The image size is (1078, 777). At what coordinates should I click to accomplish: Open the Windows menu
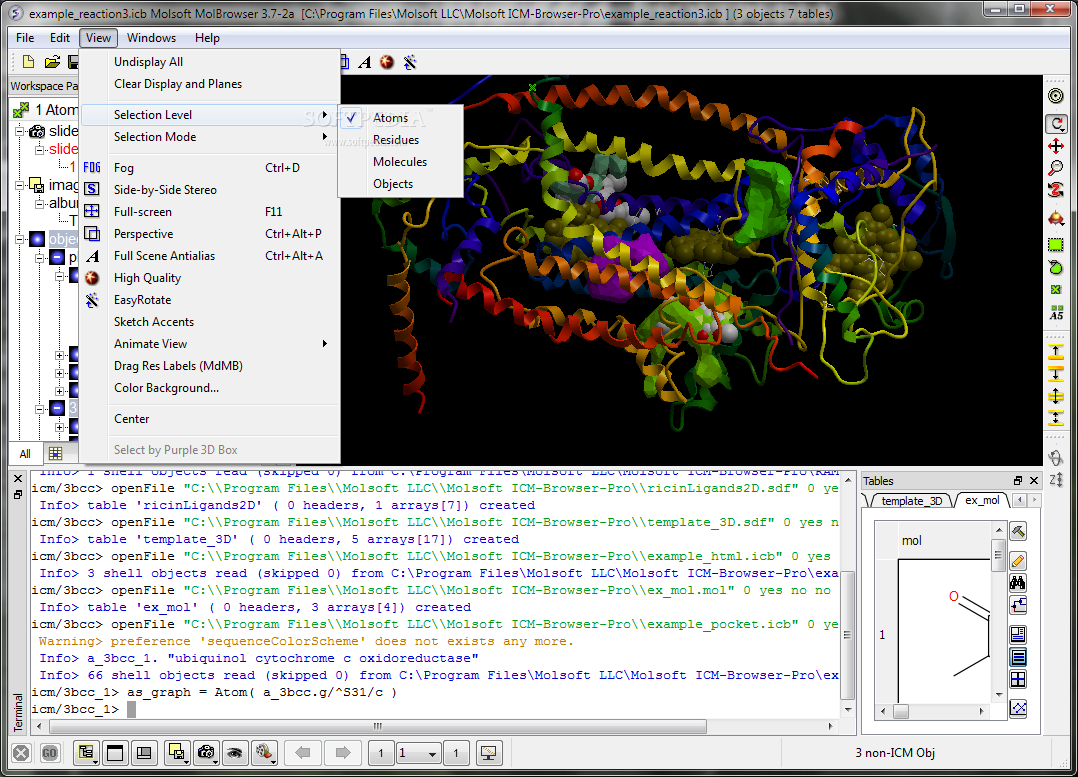tap(151, 38)
